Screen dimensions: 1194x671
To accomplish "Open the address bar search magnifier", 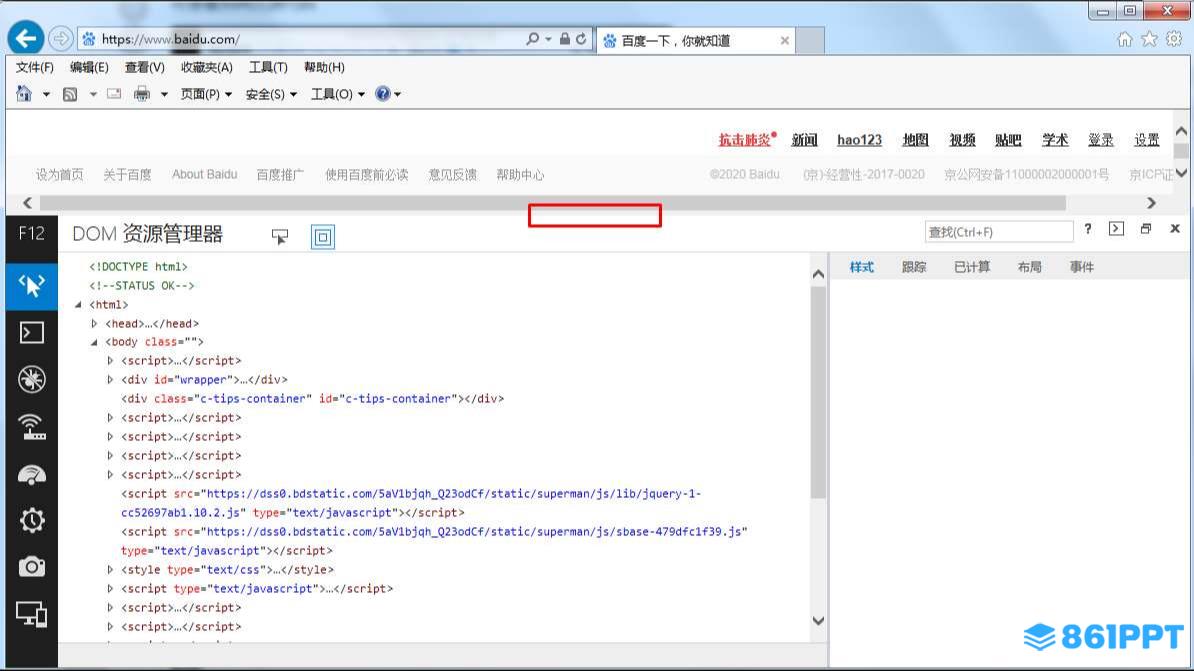I will [532, 39].
